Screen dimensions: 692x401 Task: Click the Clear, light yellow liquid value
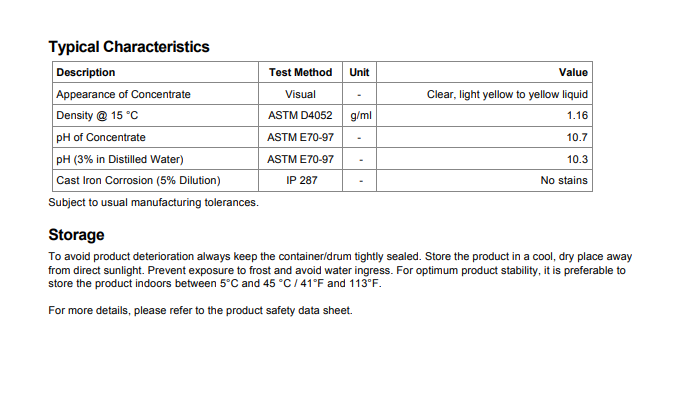(x=507, y=94)
